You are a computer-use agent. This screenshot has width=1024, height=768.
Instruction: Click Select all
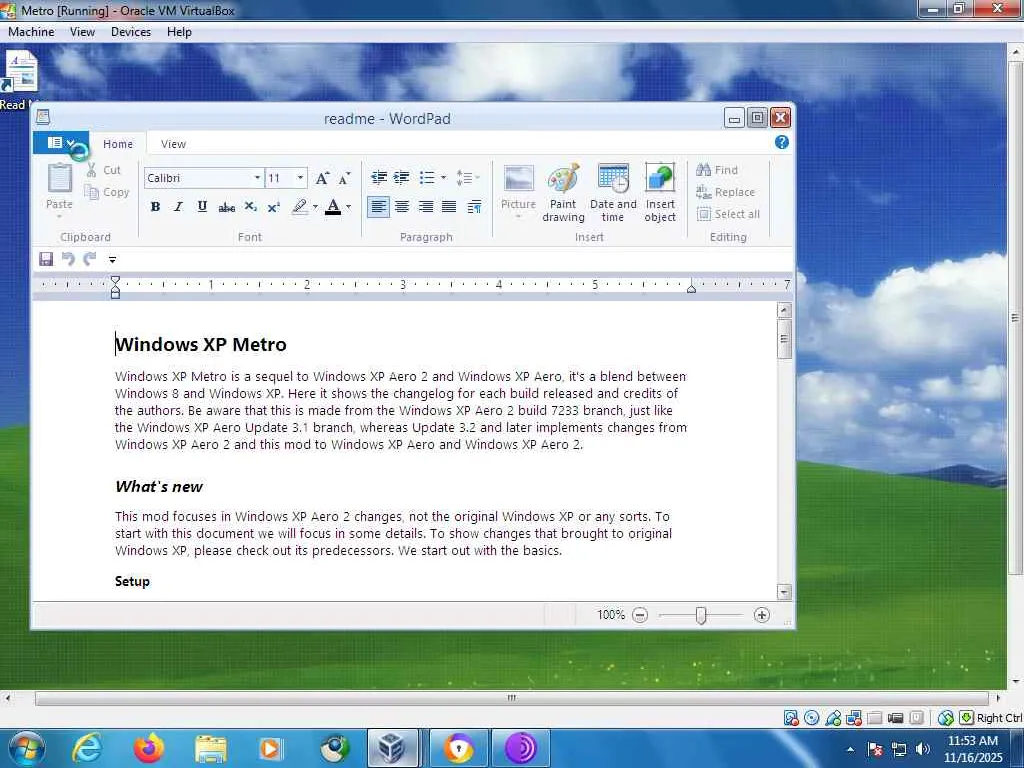728,214
